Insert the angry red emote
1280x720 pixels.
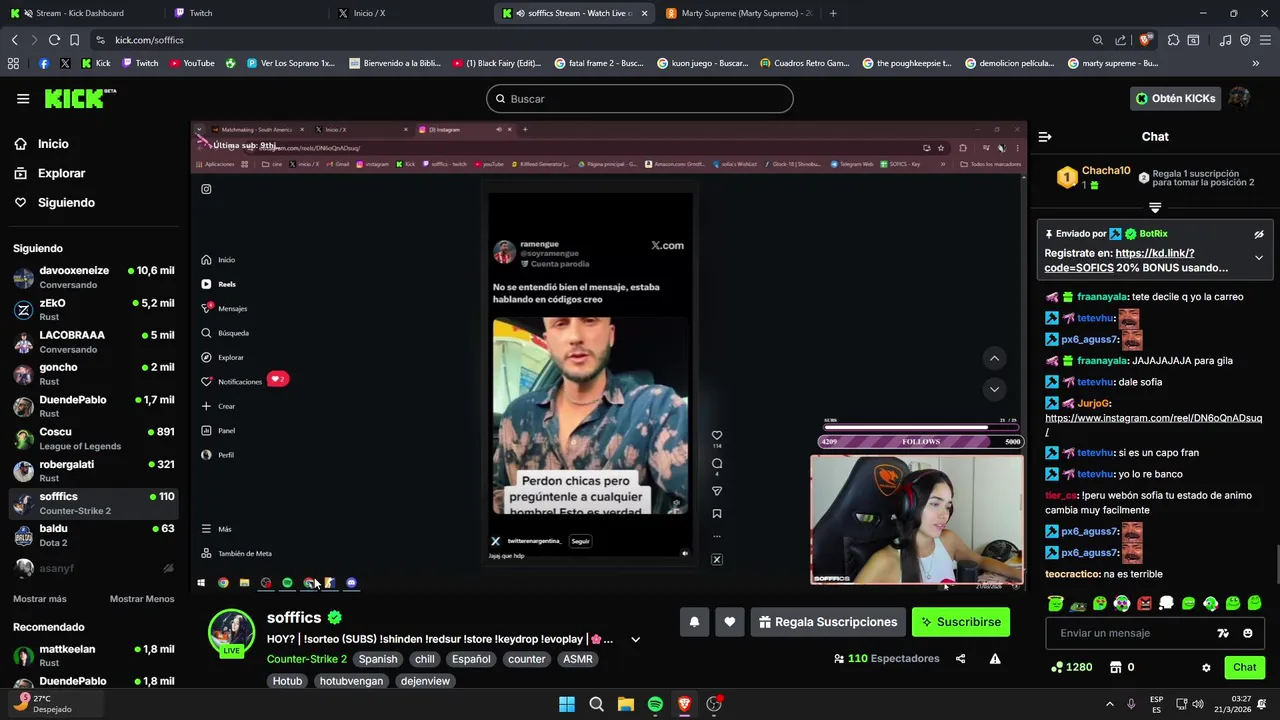coord(1144,603)
